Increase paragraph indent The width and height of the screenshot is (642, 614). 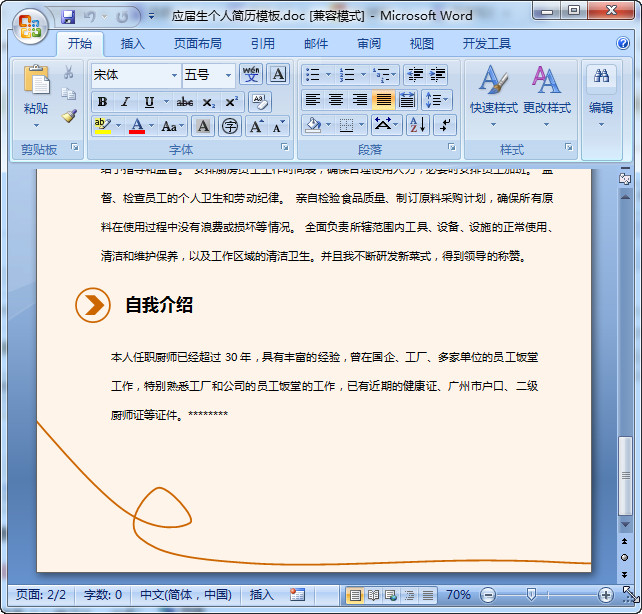[437, 75]
